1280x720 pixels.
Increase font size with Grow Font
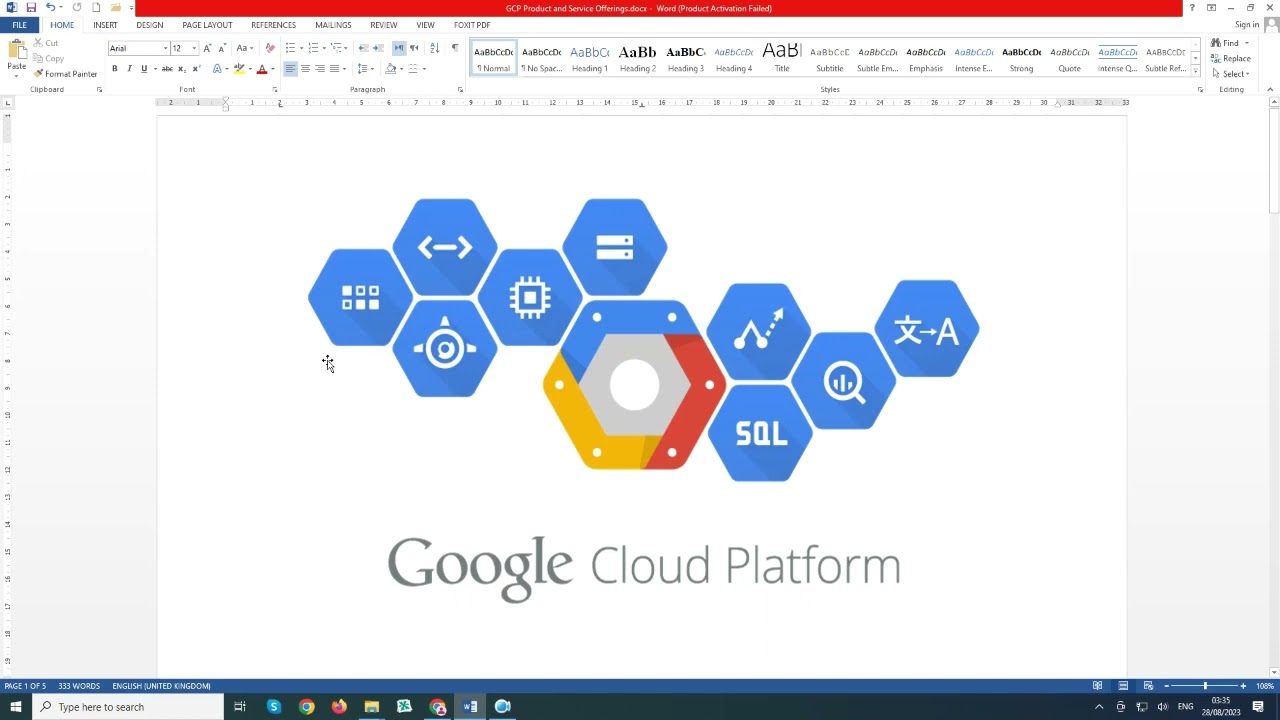click(207, 48)
